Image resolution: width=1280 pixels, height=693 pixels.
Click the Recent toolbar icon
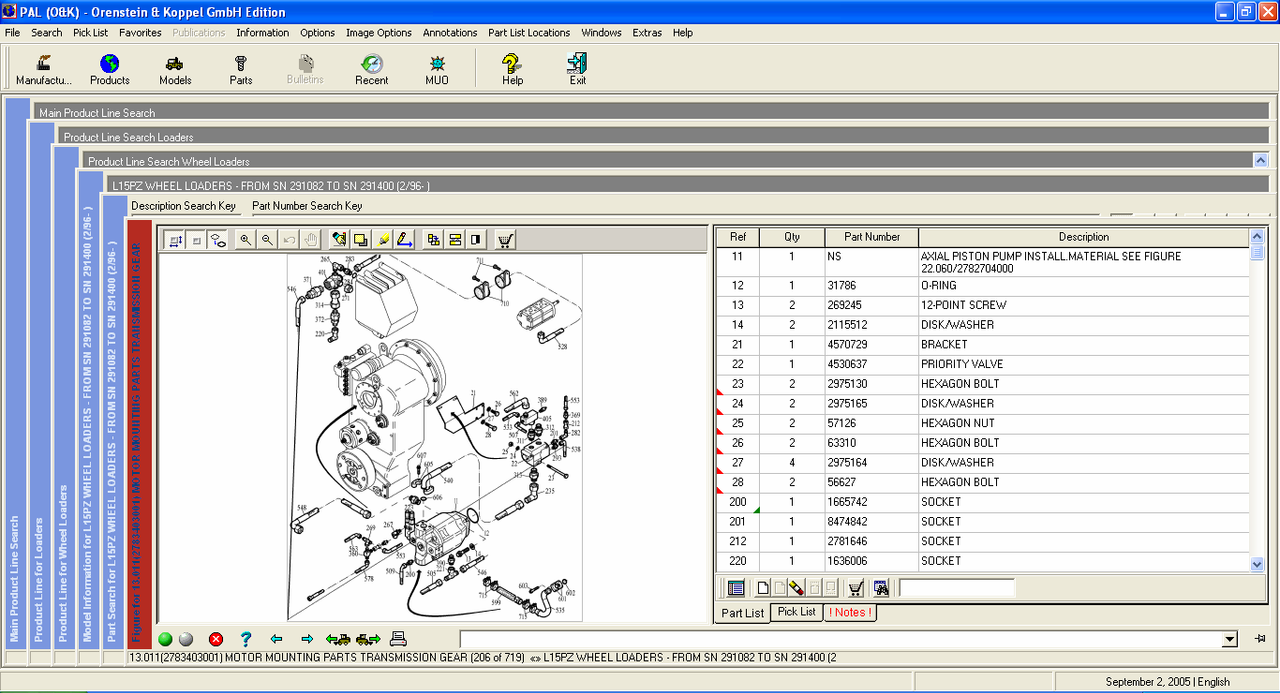[x=371, y=70]
